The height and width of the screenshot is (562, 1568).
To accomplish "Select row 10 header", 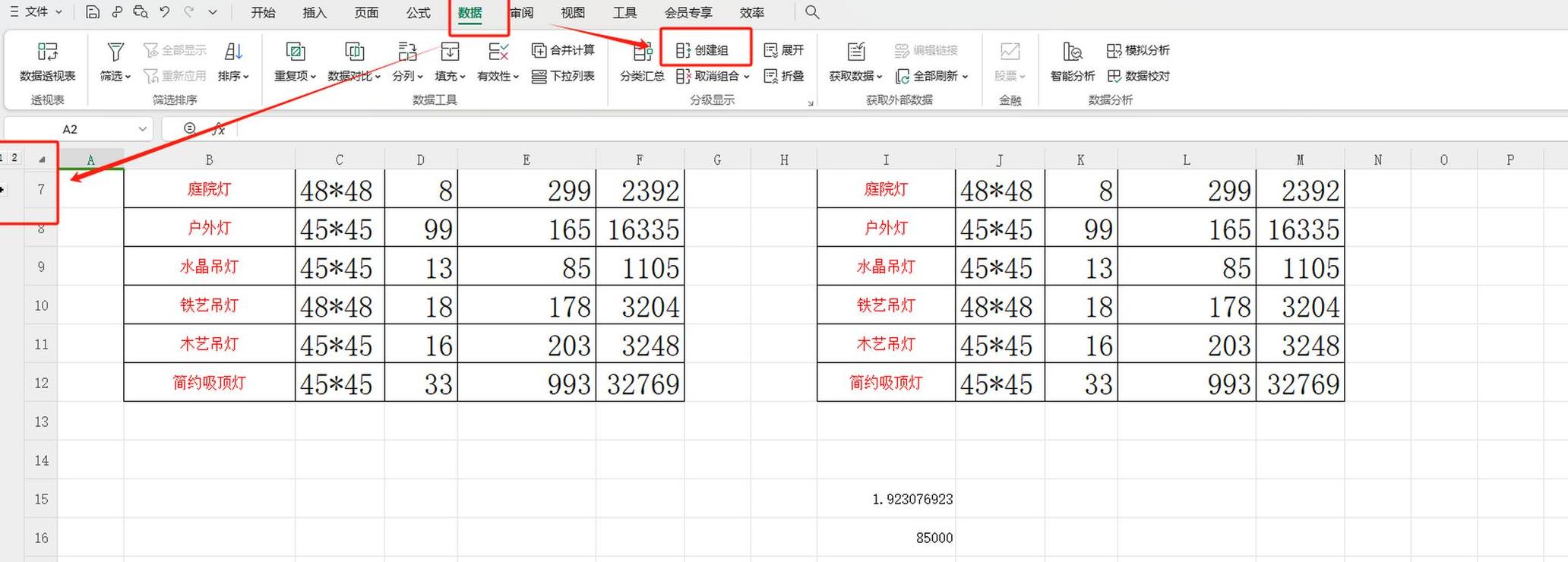I will 41,305.
